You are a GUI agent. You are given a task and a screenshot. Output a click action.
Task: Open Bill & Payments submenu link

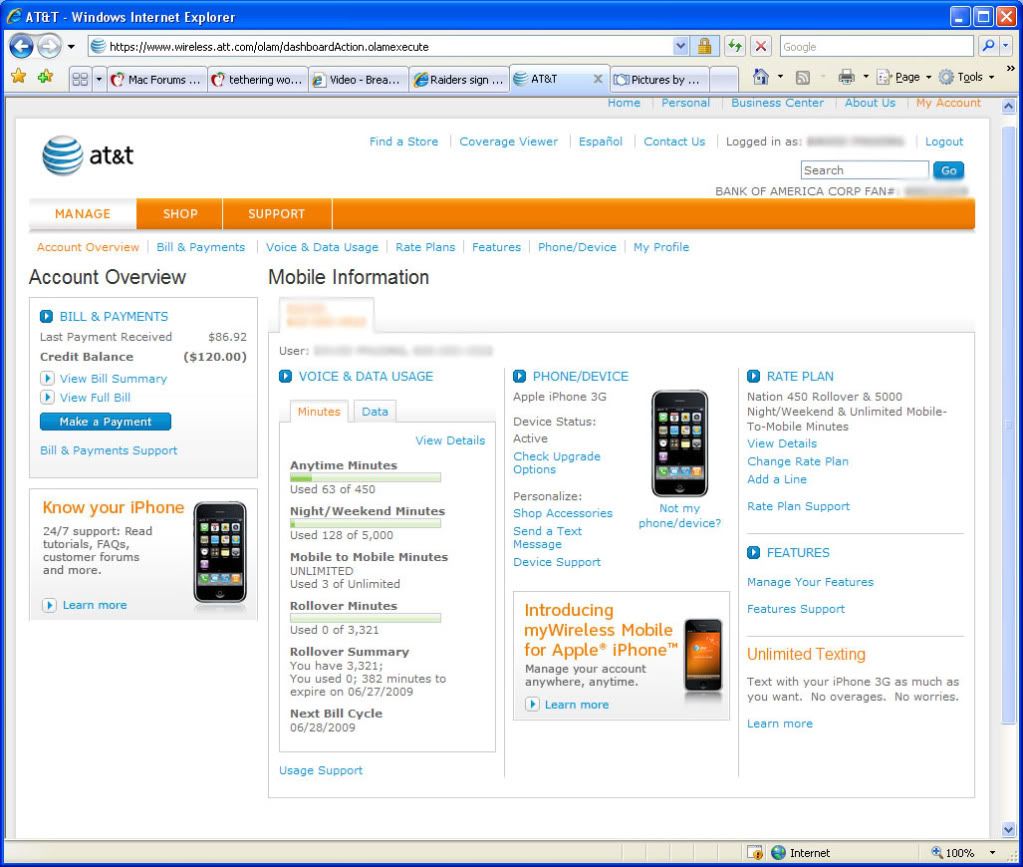click(201, 247)
